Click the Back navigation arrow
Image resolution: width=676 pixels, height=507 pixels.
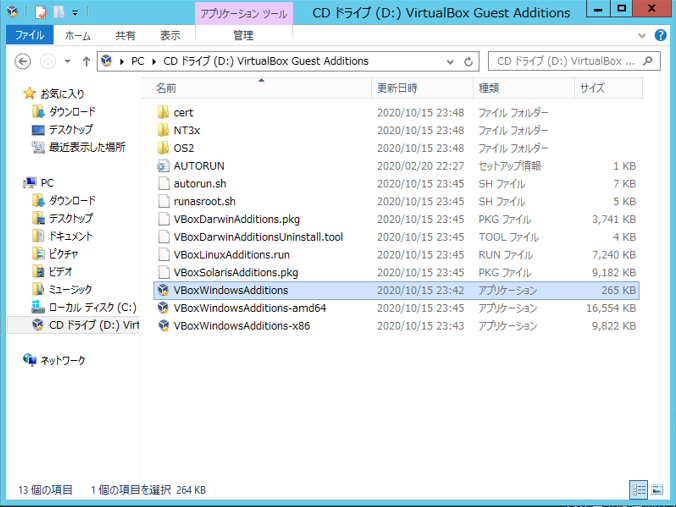24,61
